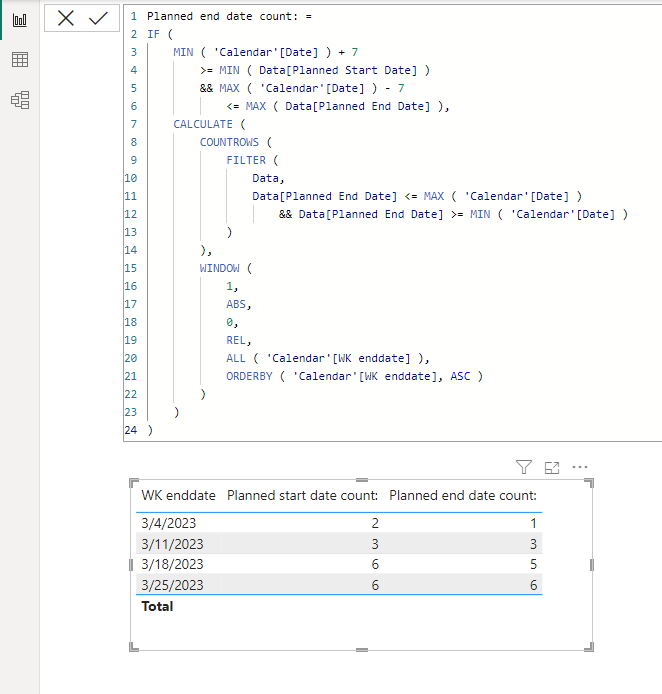Click Data[Planned Start Date] on line 4

(x=338, y=70)
